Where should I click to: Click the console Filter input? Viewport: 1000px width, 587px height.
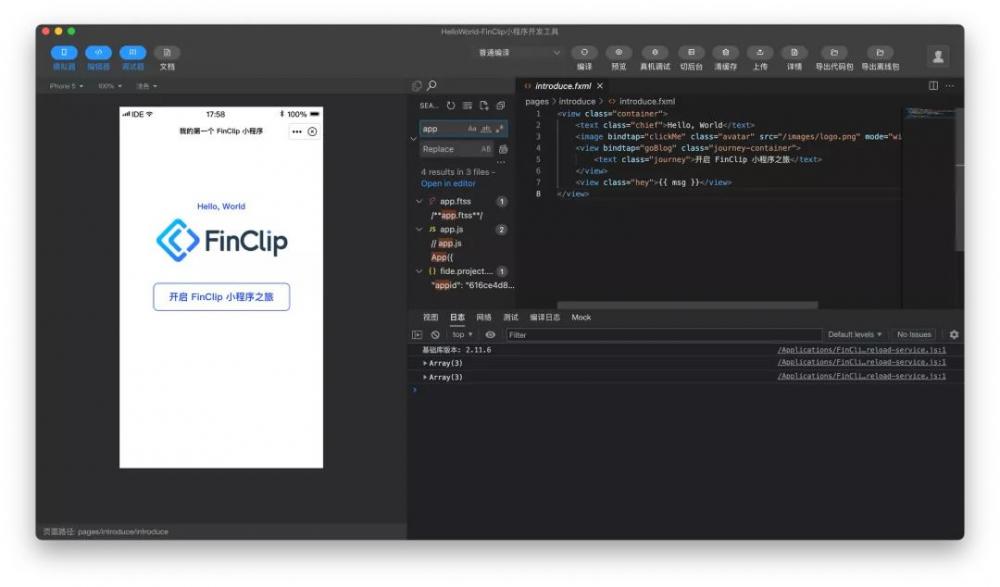pos(663,334)
